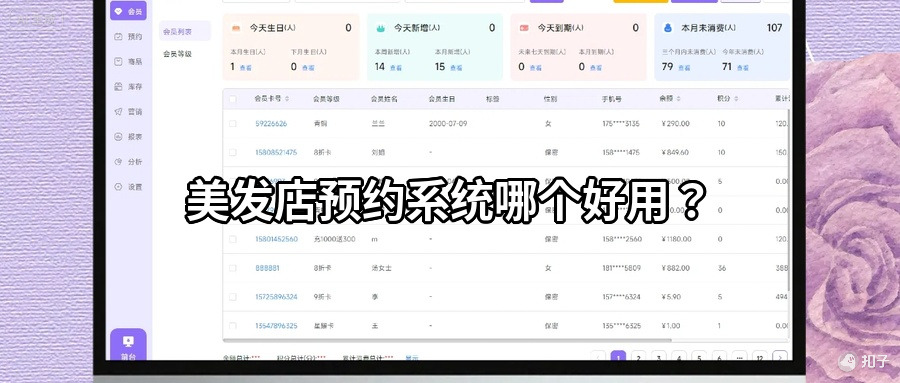Sort table by 积分 column arrows
This screenshot has height=383, width=900.
[736, 99]
